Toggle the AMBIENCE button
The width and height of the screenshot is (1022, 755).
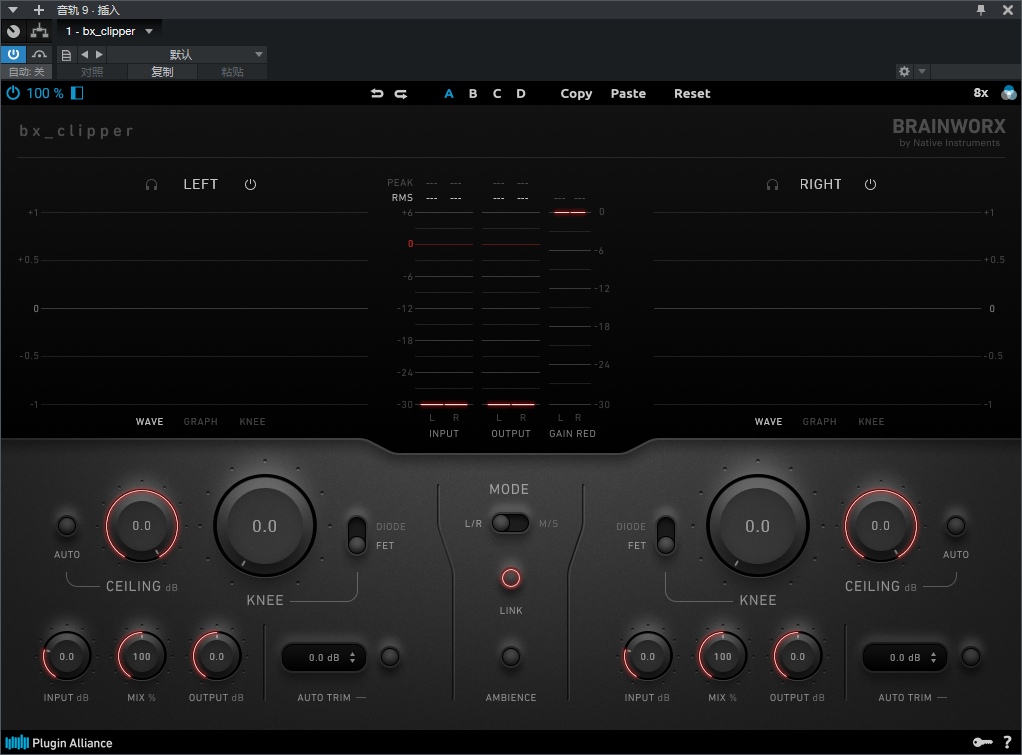coord(511,657)
